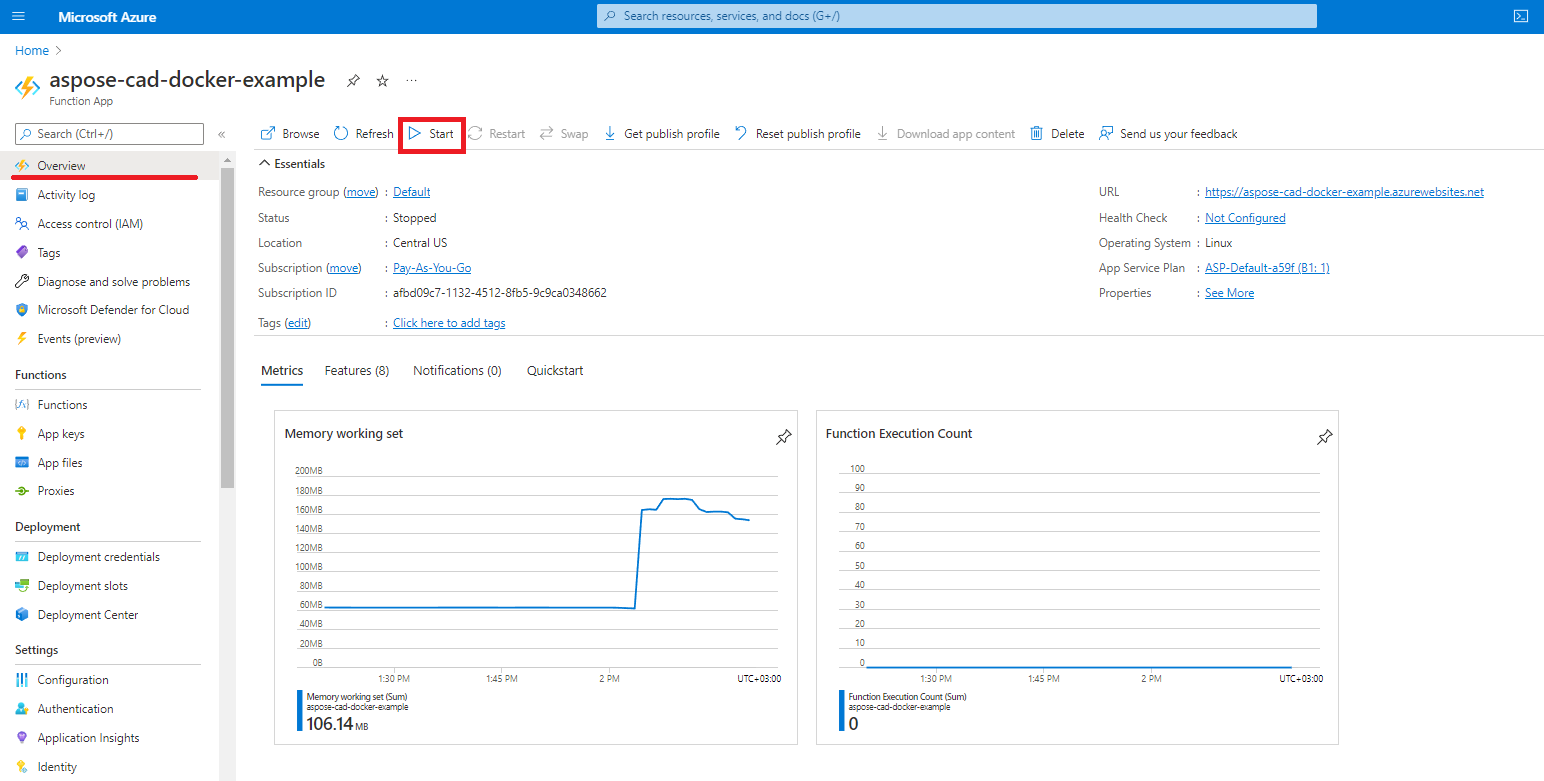Click Browse in the command bar
Viewport: 1544px width, 781px height.
290,134
